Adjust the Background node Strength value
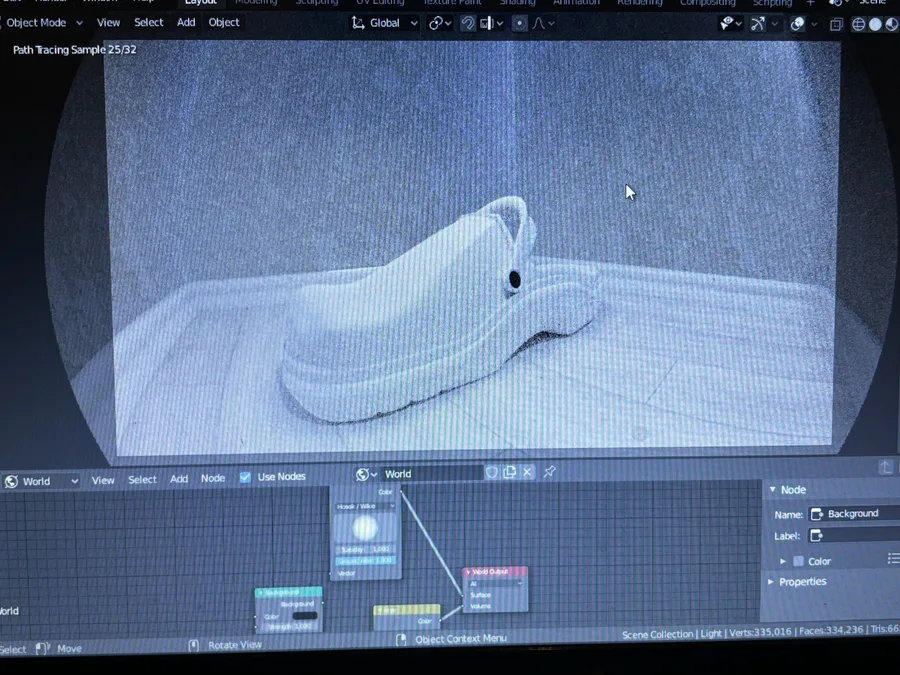The height and width of the screenshot is (675, 900). [289, 626]
